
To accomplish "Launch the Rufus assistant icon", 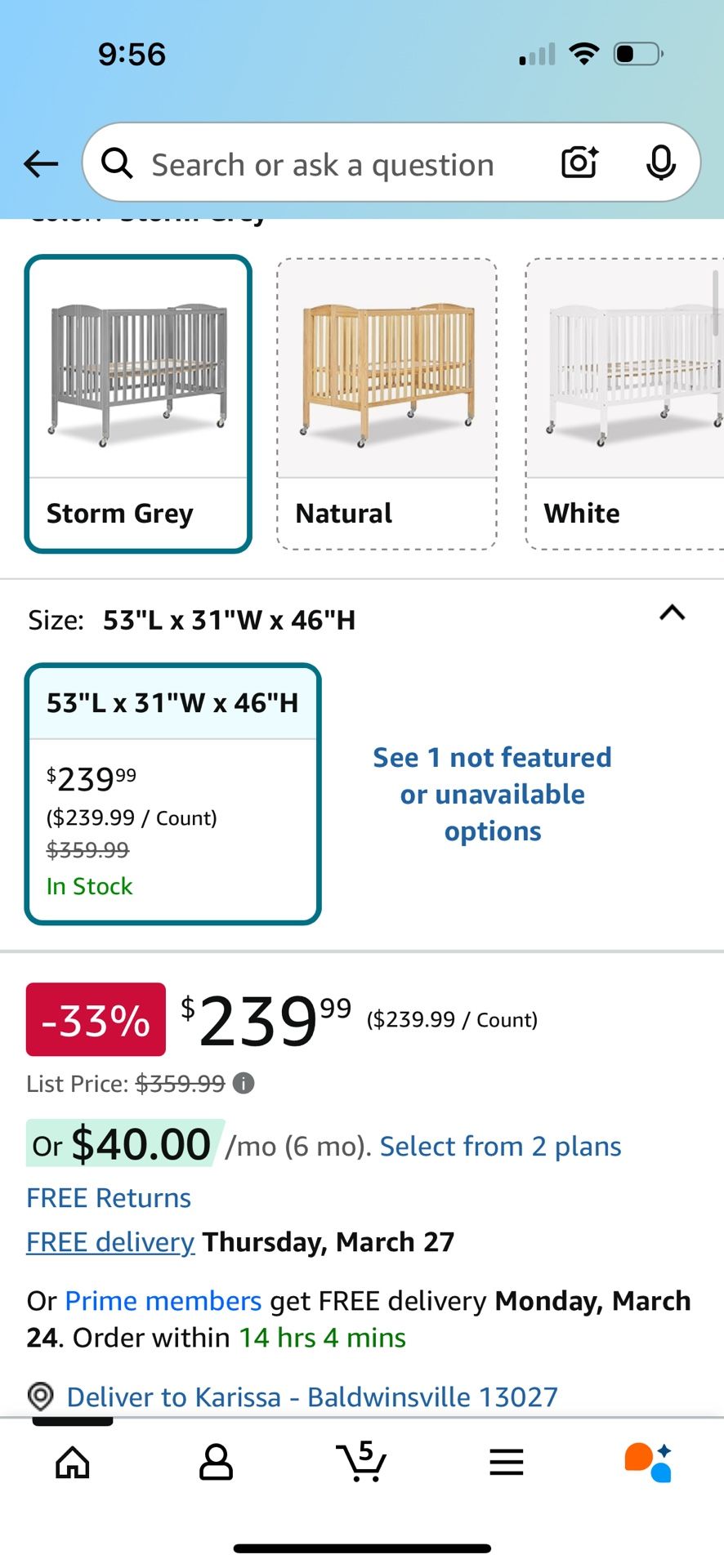I will tap(649, 1462).
